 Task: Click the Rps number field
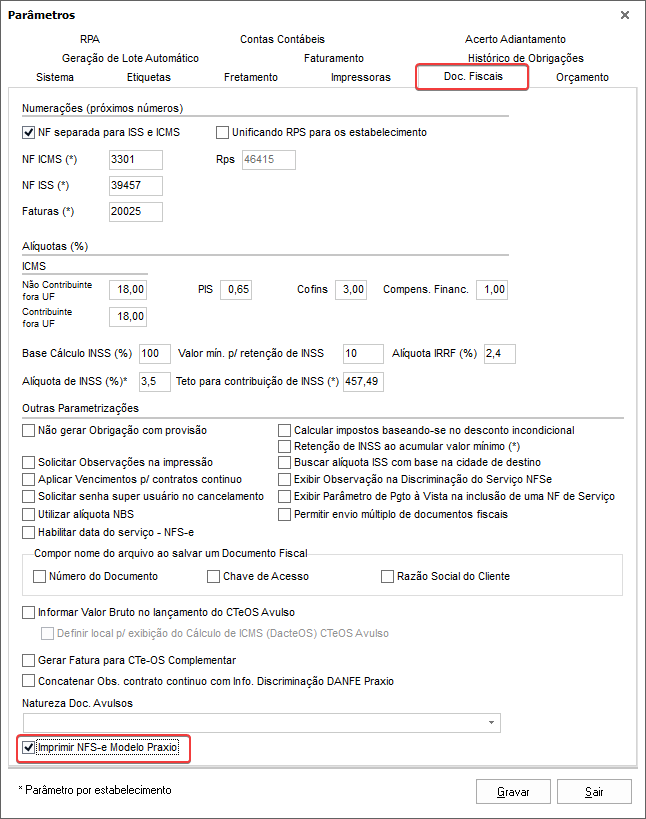point(269,160)
